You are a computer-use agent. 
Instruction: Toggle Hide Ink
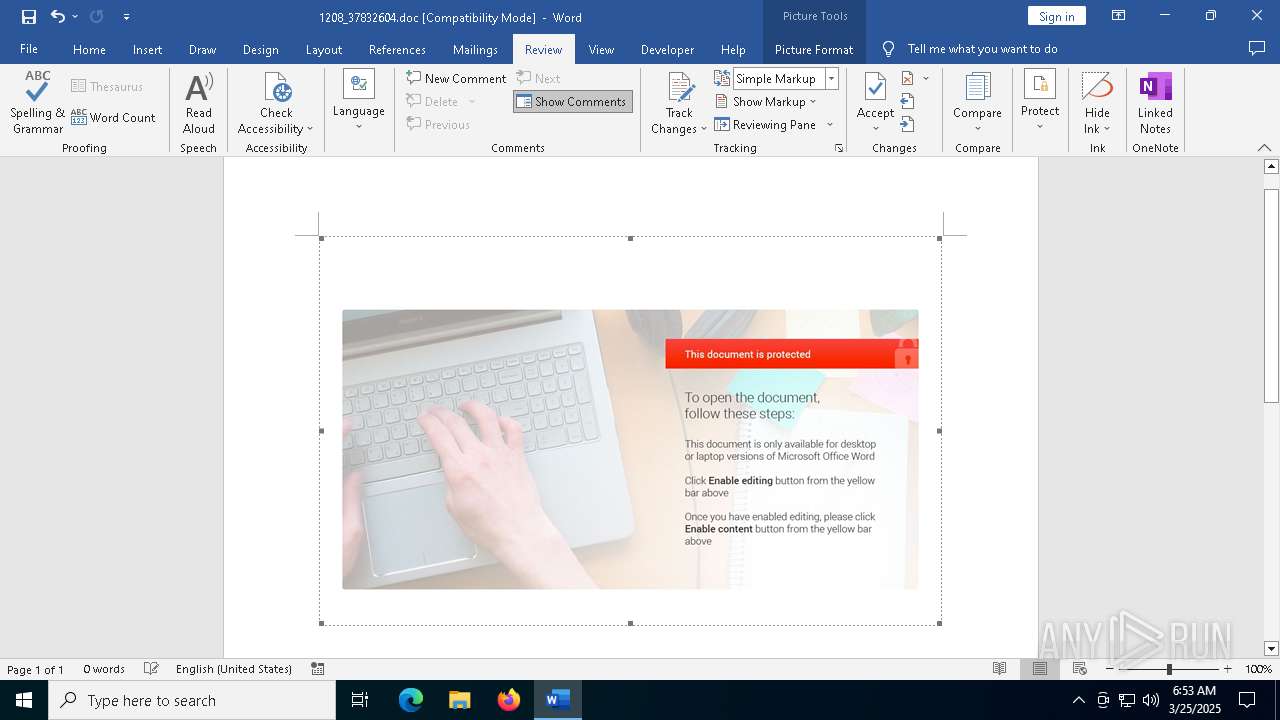(x=1097, y=103)
